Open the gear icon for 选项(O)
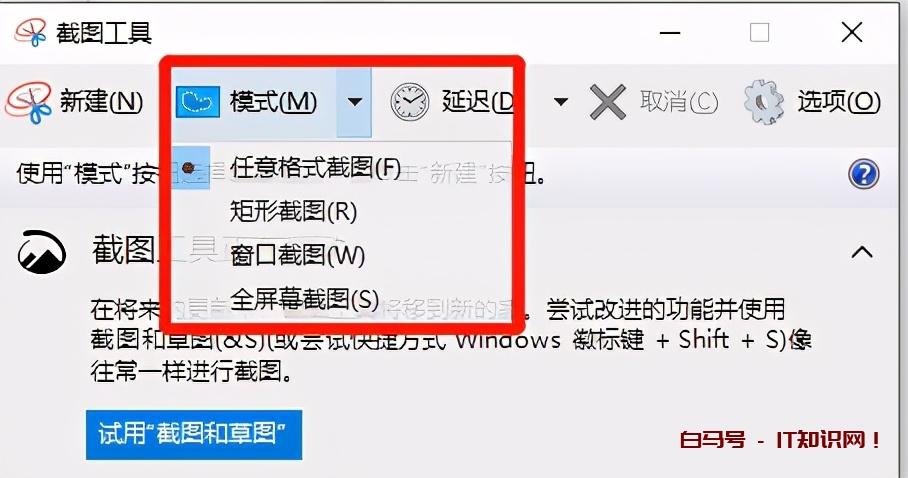Image resolution: width=908 pixels, height=478 pixels. 764,102
